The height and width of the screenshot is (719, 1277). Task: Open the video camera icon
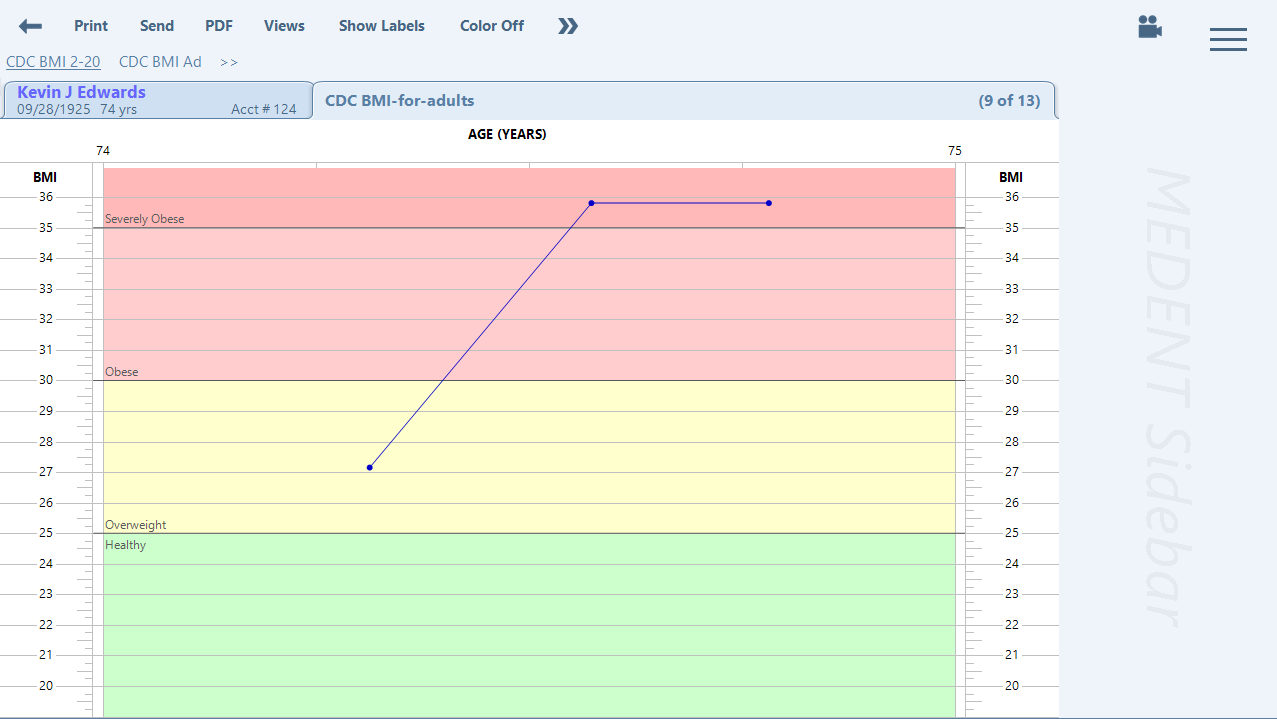click(1149, 27)
